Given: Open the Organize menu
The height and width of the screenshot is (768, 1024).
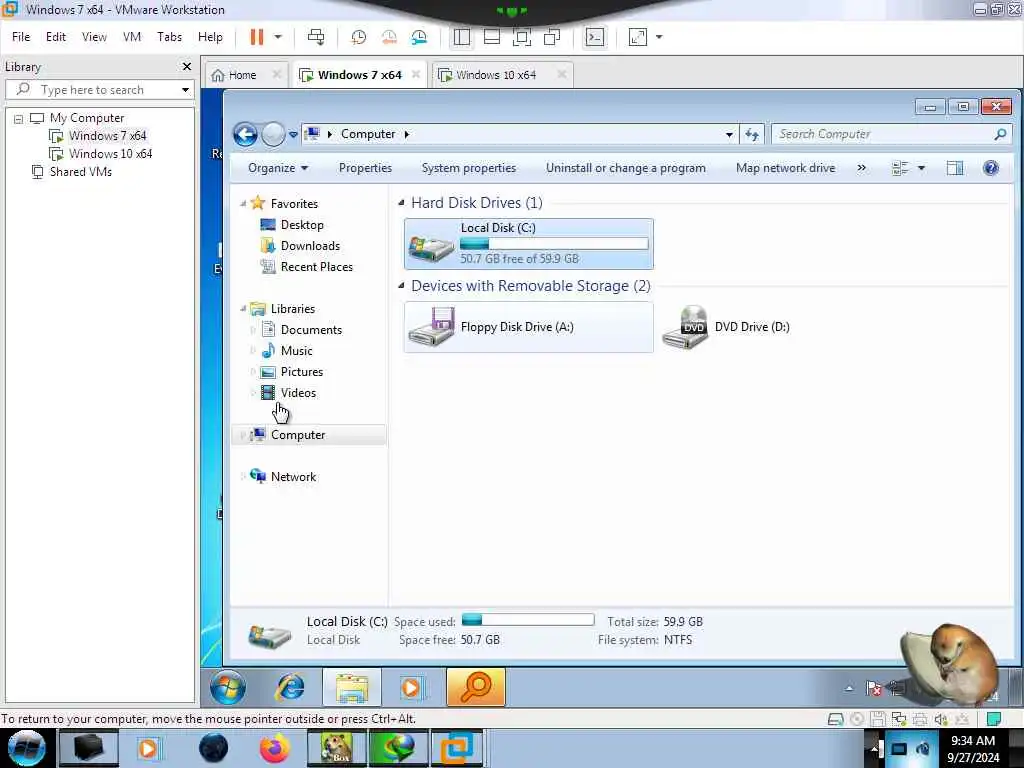Looking at the screenshot, I should pos(278,168).
